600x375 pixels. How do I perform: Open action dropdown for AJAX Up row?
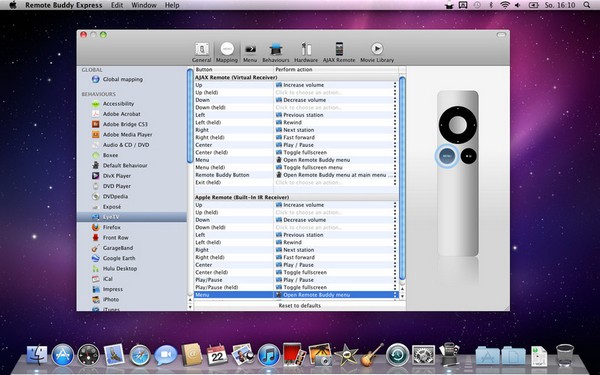pos(395,85)
